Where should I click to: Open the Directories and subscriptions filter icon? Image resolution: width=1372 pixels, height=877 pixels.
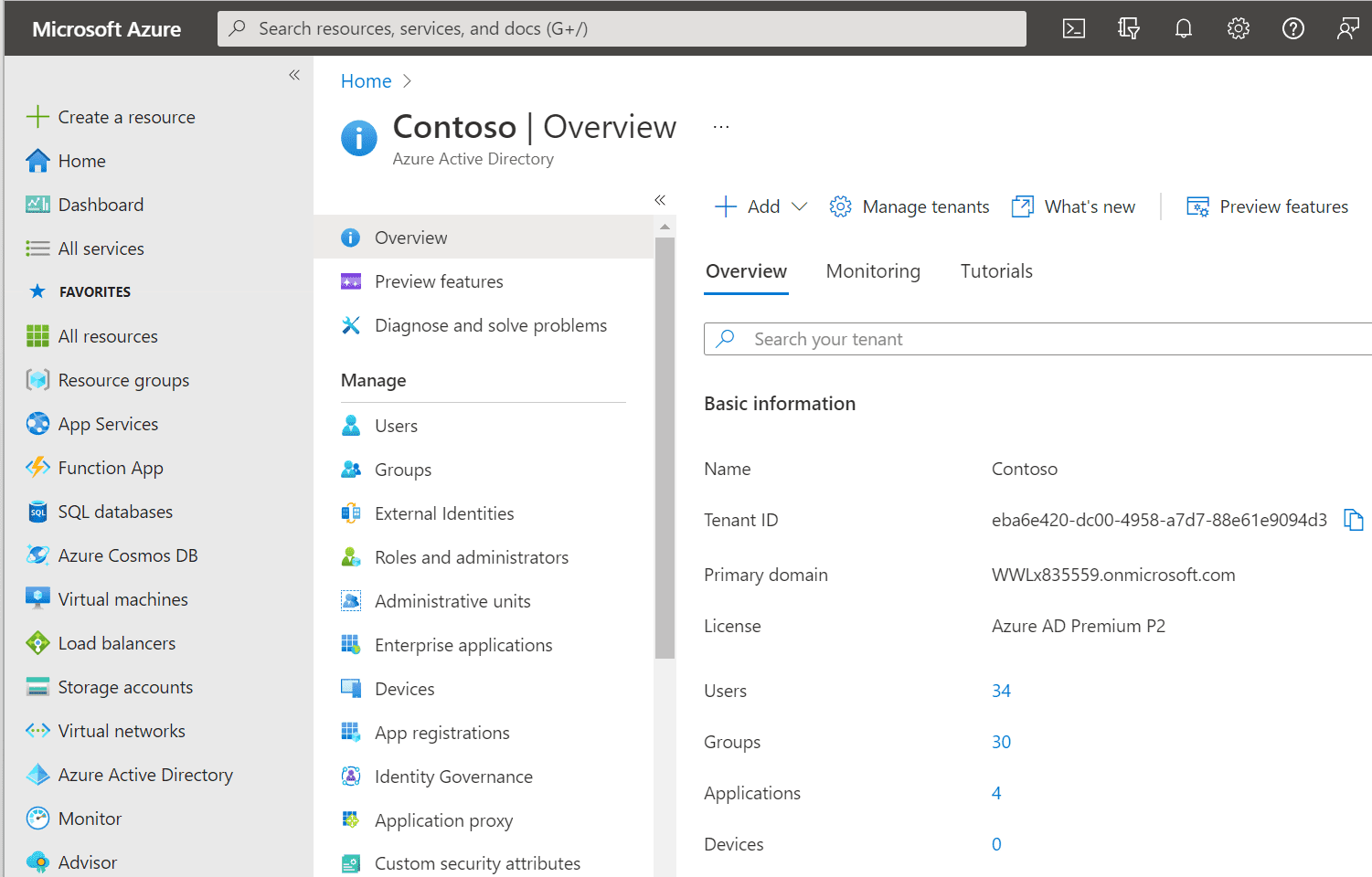pos(1129,29)
